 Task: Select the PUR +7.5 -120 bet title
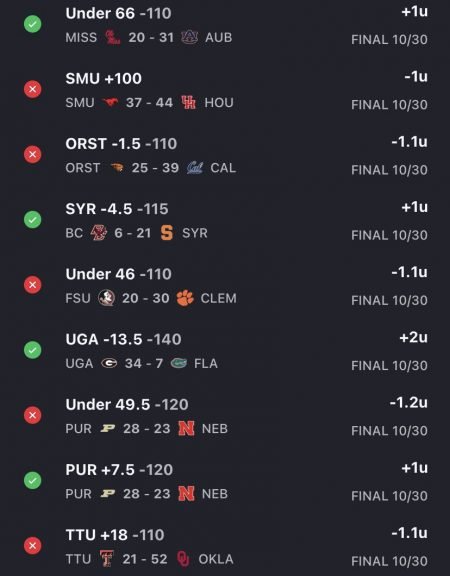(x=119, y=470)
